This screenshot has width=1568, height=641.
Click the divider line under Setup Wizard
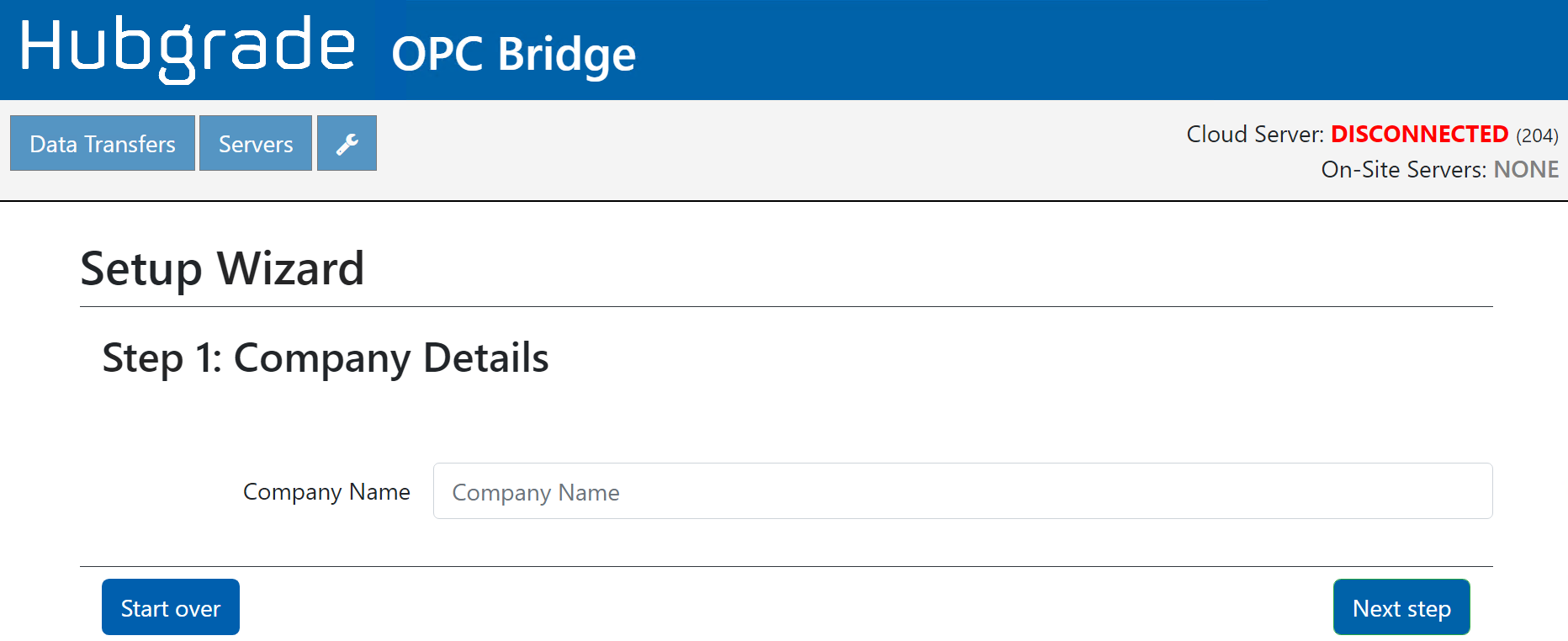click(x=786, y=307)
